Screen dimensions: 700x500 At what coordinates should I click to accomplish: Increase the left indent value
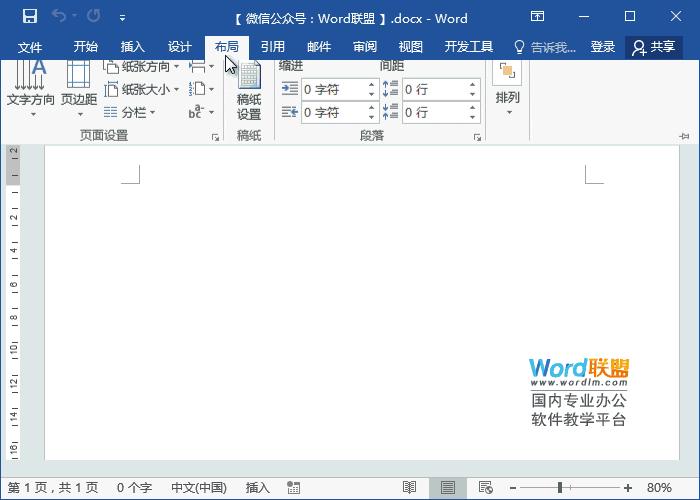point(371,84)
